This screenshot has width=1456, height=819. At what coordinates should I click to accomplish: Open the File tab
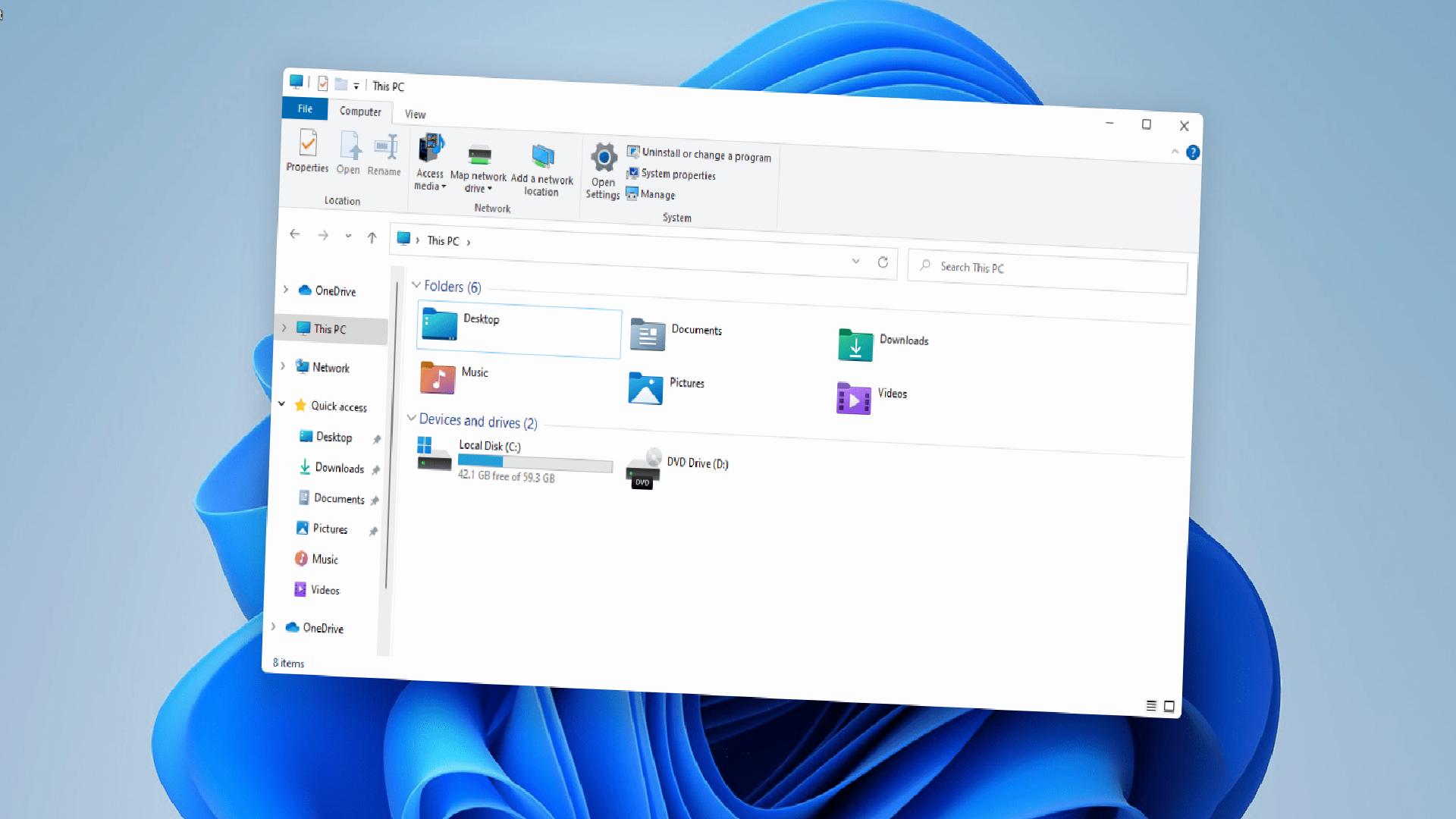pyautogui.click(x=305, y=108)
